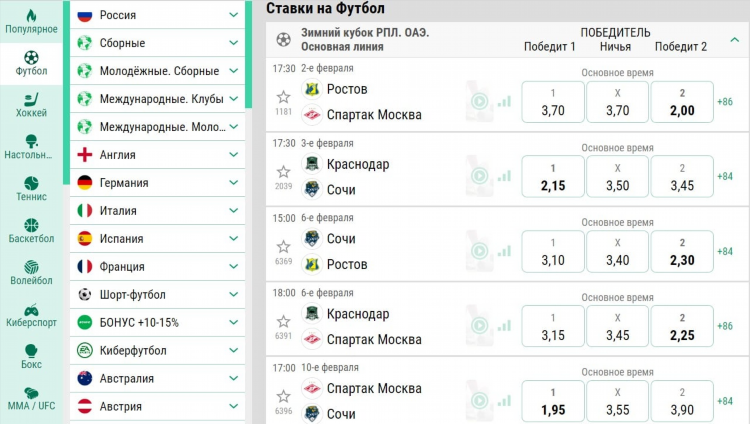Click the green league list scrollbar
Viewport: 750px width, 424px height.
click(248, 55)
